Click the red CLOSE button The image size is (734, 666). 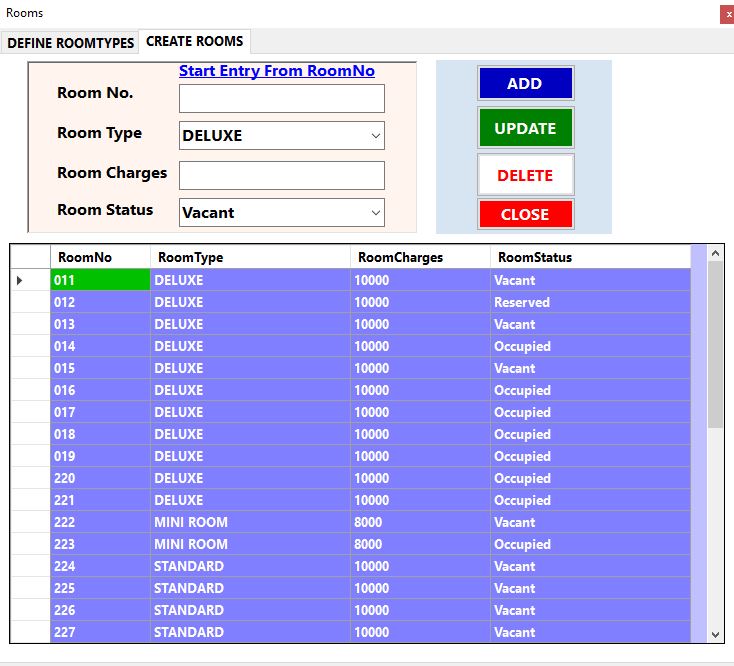525,214
